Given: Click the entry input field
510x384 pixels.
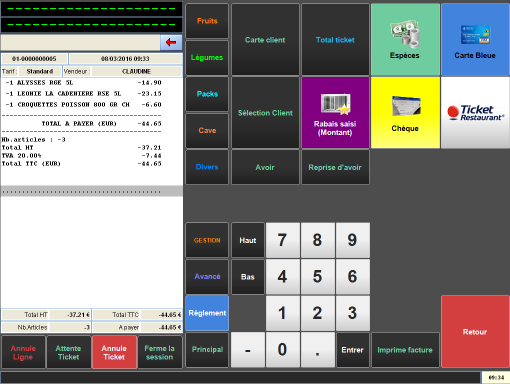Looking at the screenshot, I should coord(80,43).
